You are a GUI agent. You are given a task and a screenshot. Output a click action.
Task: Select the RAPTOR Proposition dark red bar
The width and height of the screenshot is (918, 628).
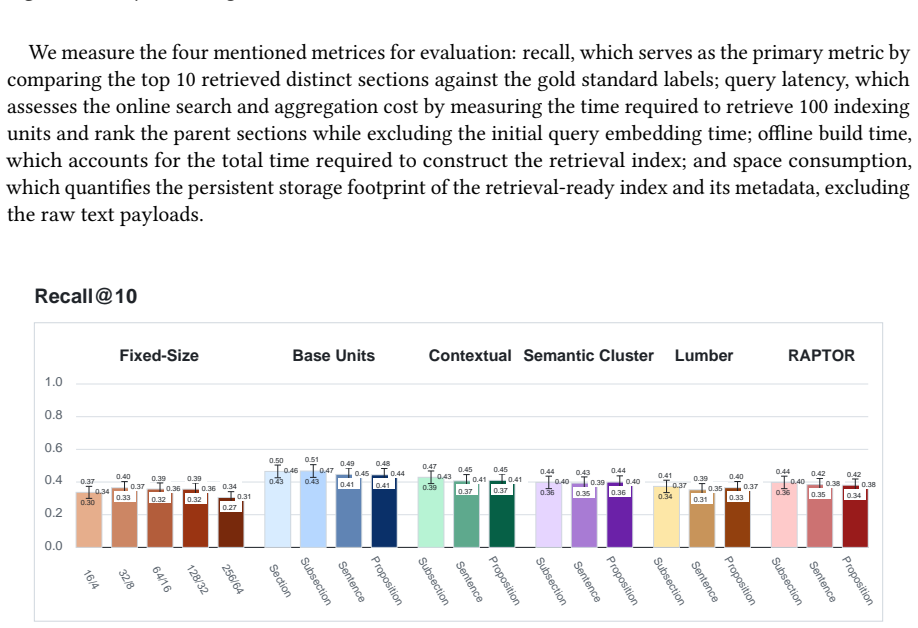click(855, 516)
